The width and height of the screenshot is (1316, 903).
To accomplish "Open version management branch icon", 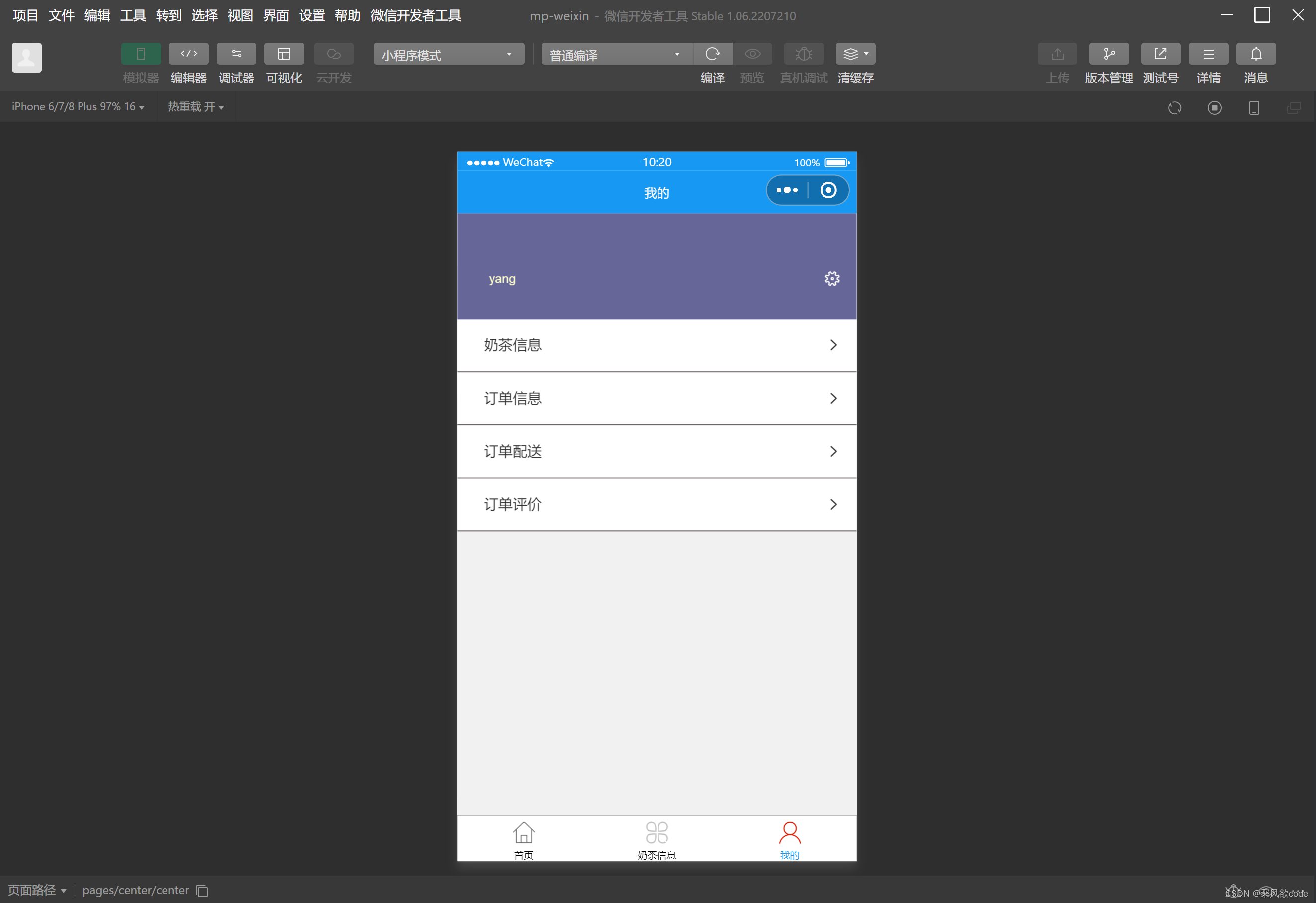I will coord(1108,54).
